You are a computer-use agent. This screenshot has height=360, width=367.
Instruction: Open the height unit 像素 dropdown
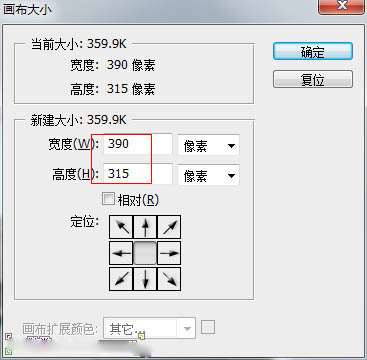coord(209,175)
